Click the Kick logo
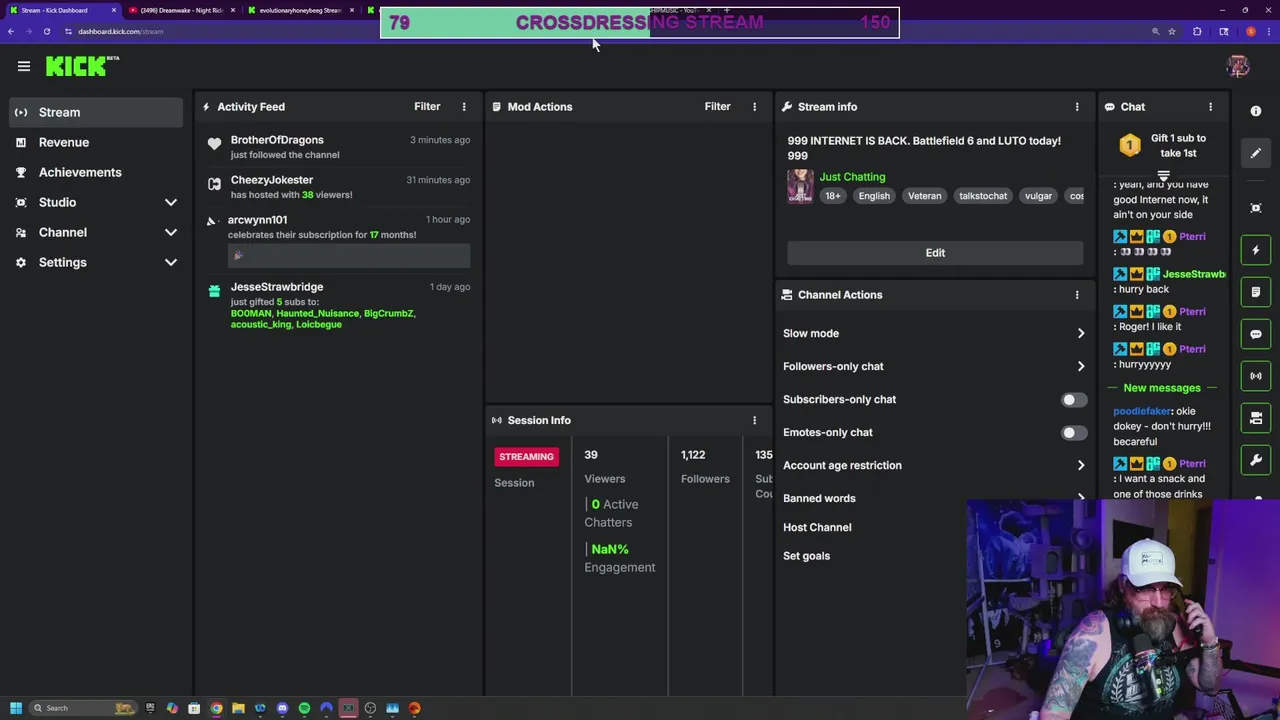1280x720 pixels. pyautogui.click(x=82, y=66)
